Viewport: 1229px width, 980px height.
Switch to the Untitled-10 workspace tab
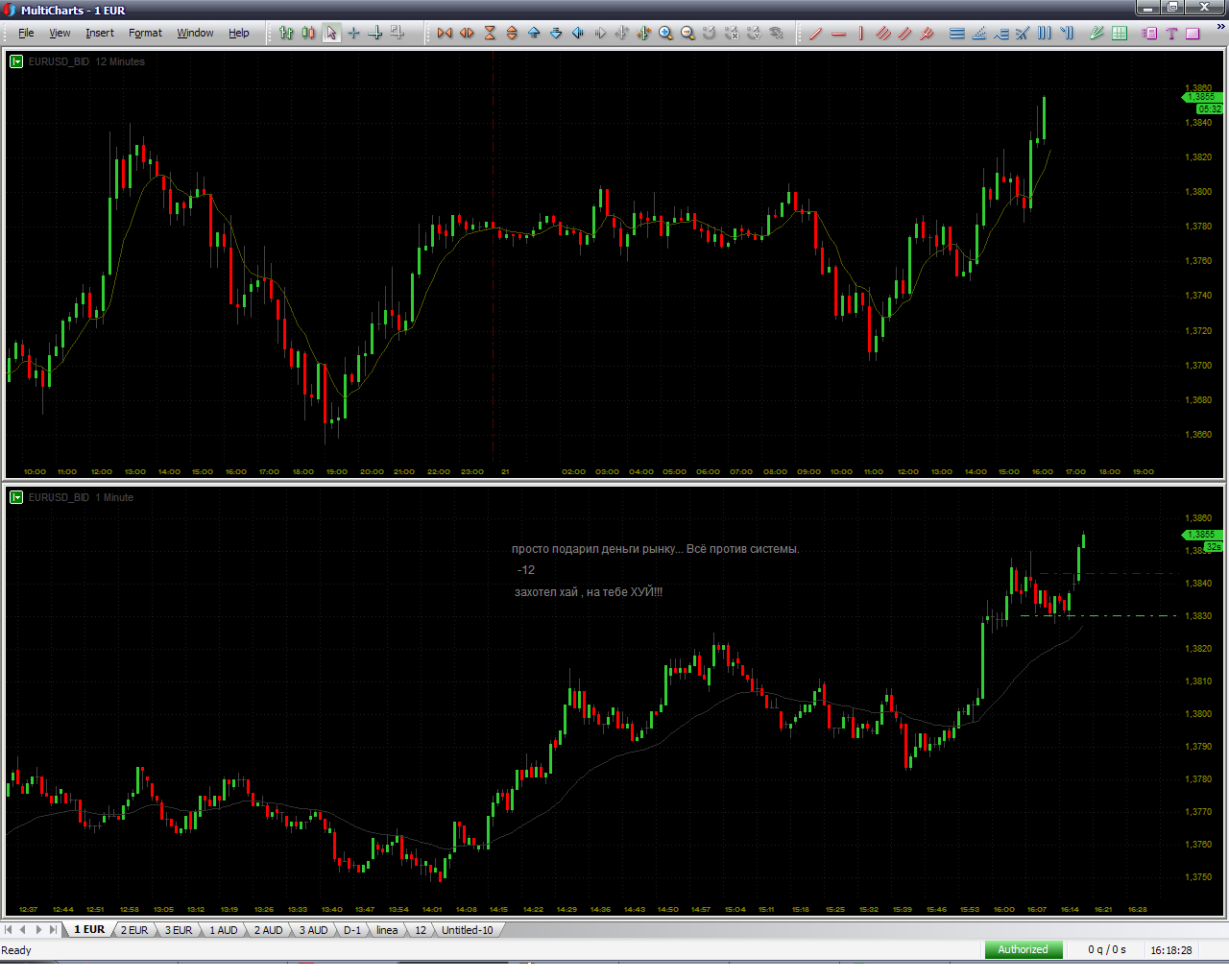tap(468, 930)
